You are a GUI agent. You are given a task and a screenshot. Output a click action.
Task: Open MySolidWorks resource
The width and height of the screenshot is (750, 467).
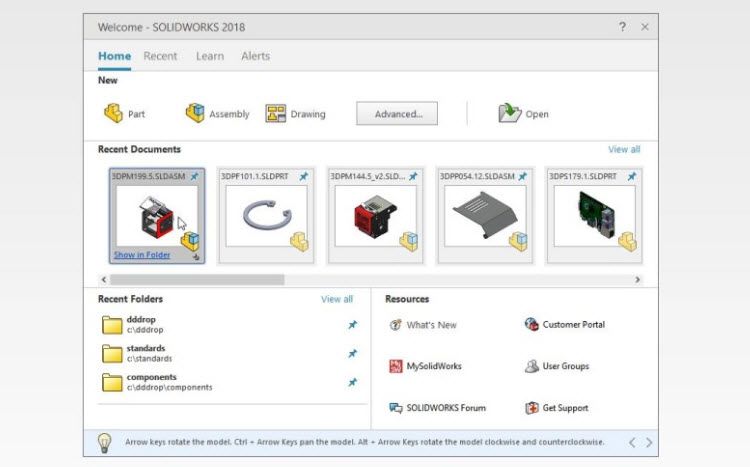(425, 366)
